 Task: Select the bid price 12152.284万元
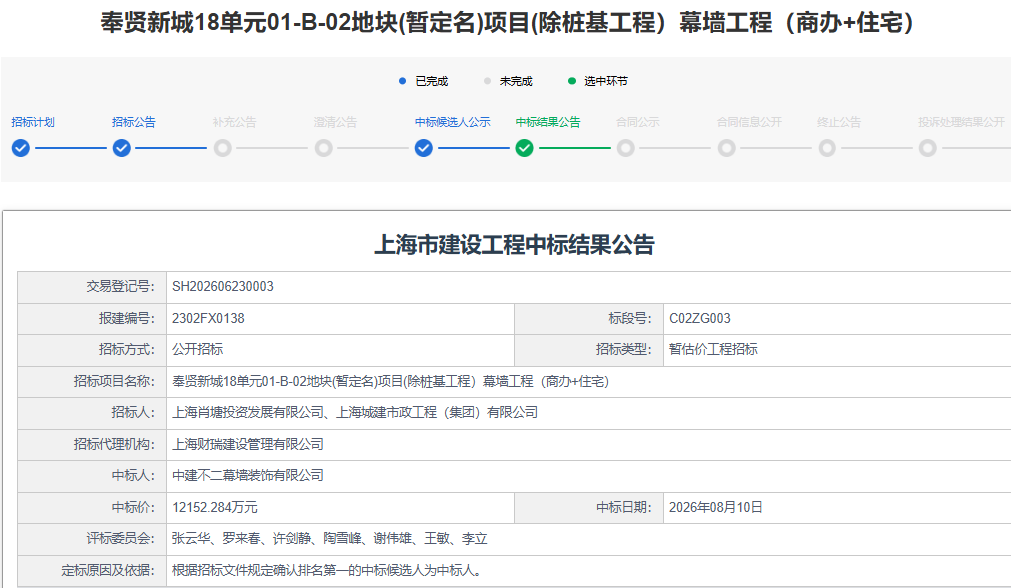215,507
